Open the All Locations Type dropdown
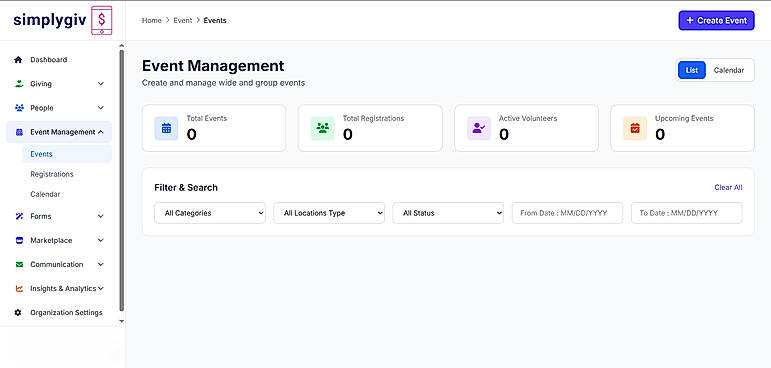771x368 pixels. pyautogui.click(x=329, y=213)
